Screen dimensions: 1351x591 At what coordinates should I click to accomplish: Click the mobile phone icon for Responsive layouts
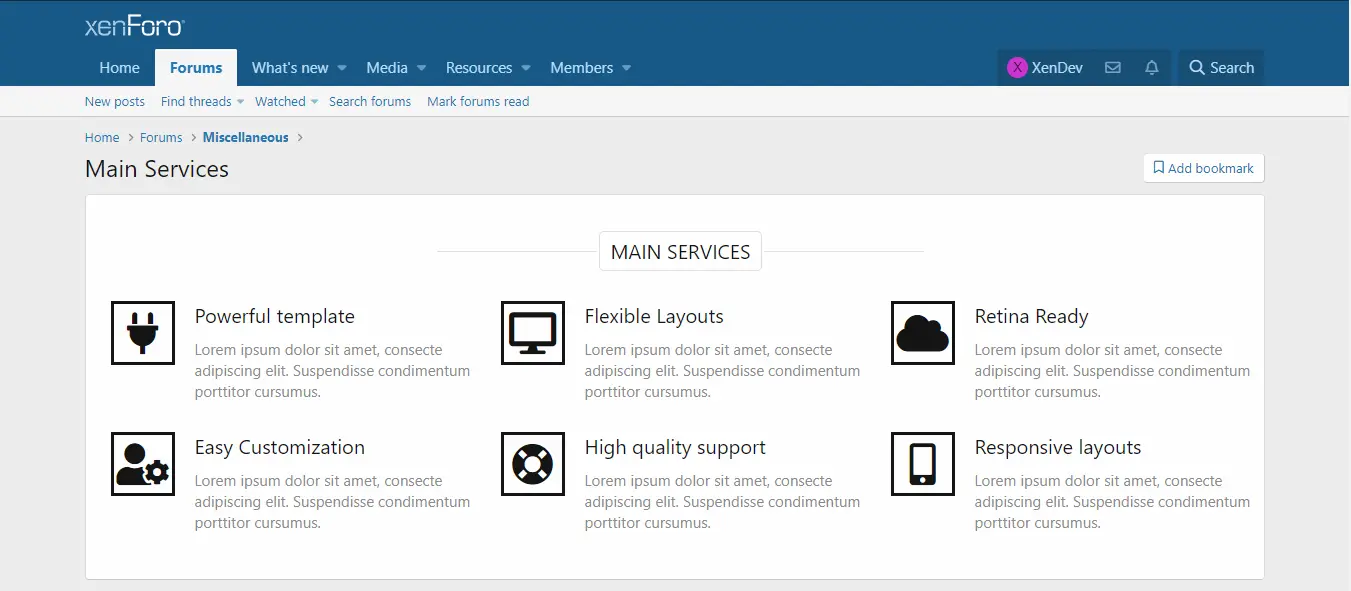tap(922, 464)
